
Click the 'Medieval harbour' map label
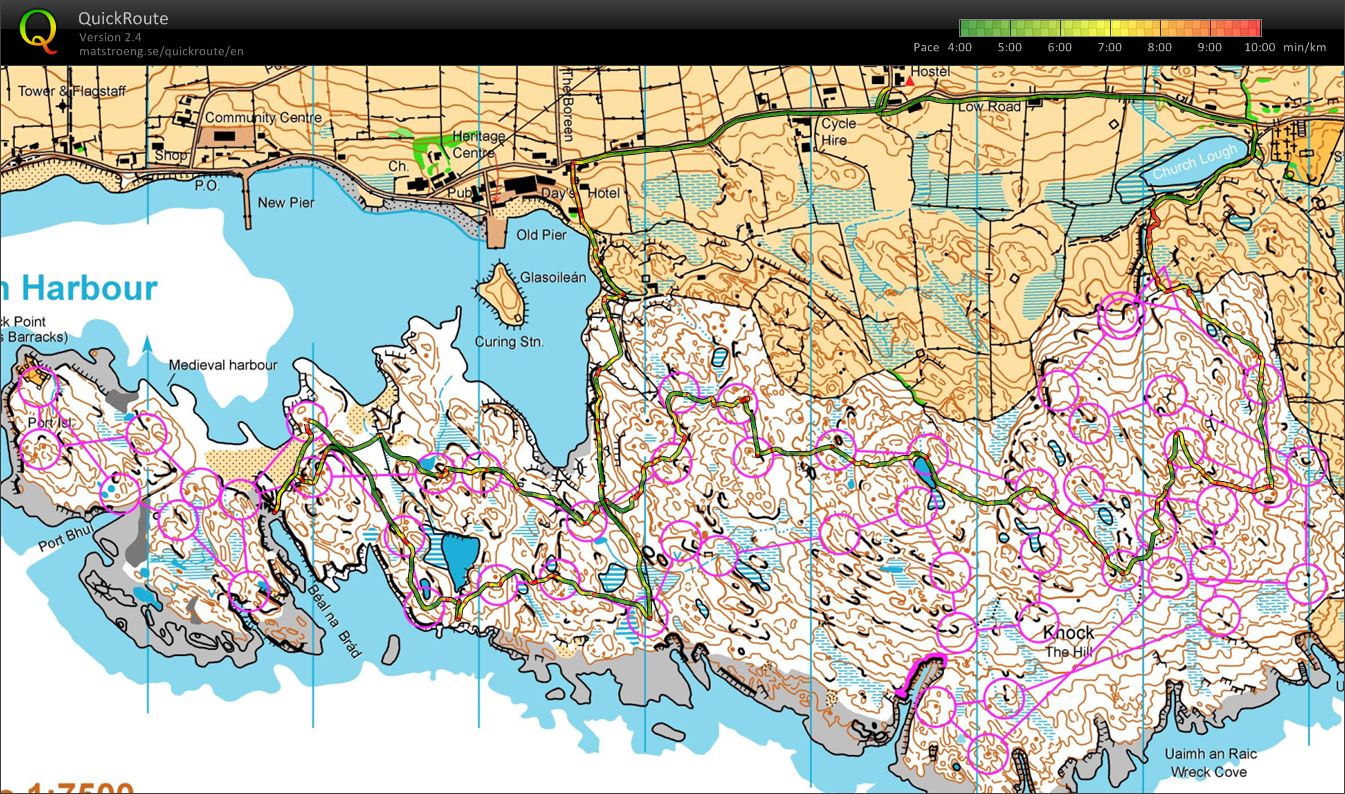pos(223,365)
